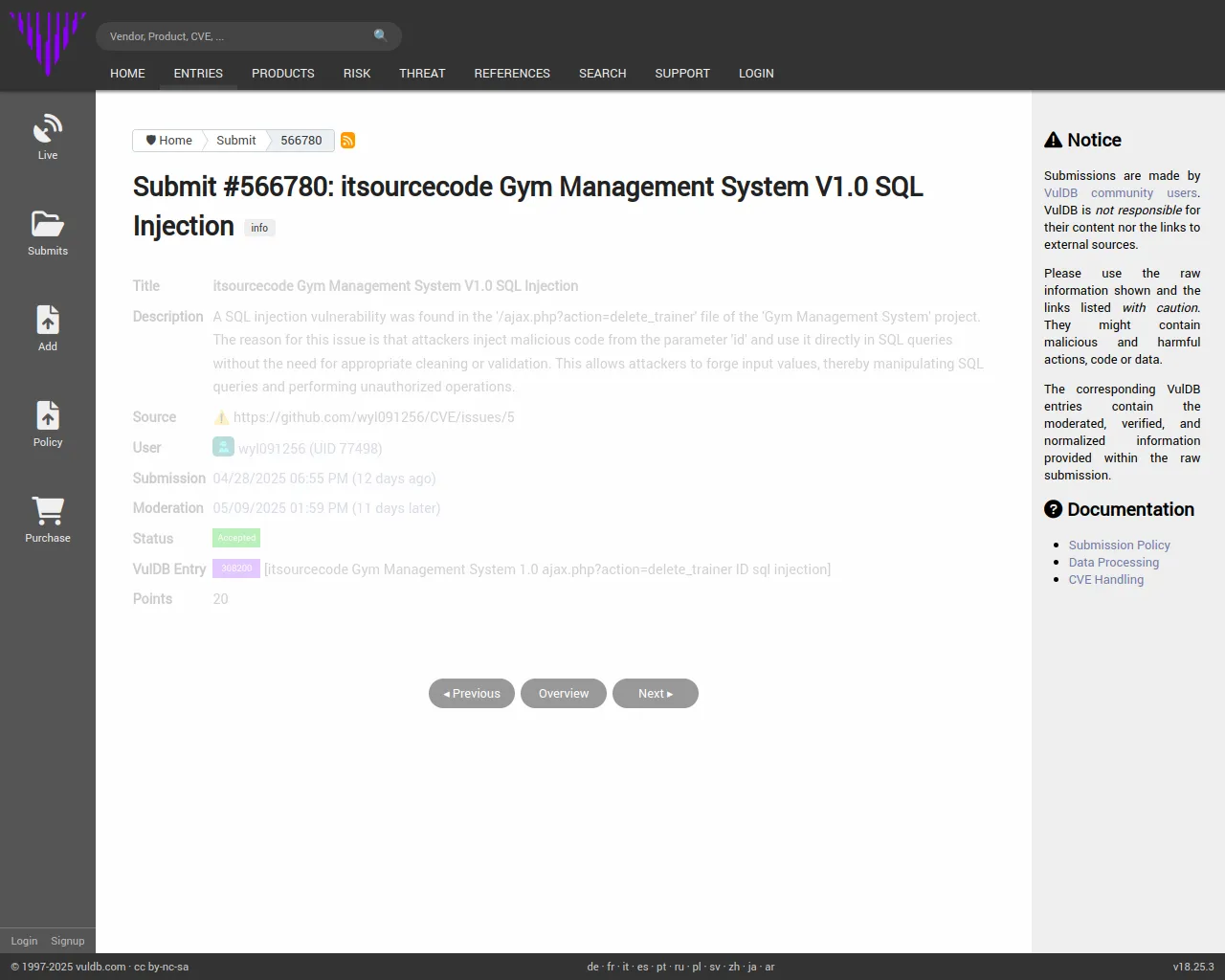This screenshot has width=1225, height=980.
Task: Open the cc by-nc-sa license link
Action: tap(161, 967)
